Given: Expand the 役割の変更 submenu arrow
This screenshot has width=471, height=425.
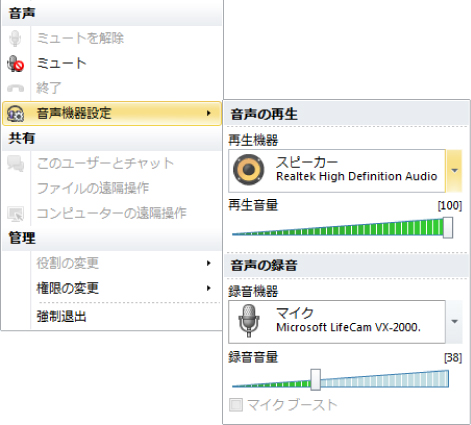Looking at the screenshot, I should pos(209,263).
